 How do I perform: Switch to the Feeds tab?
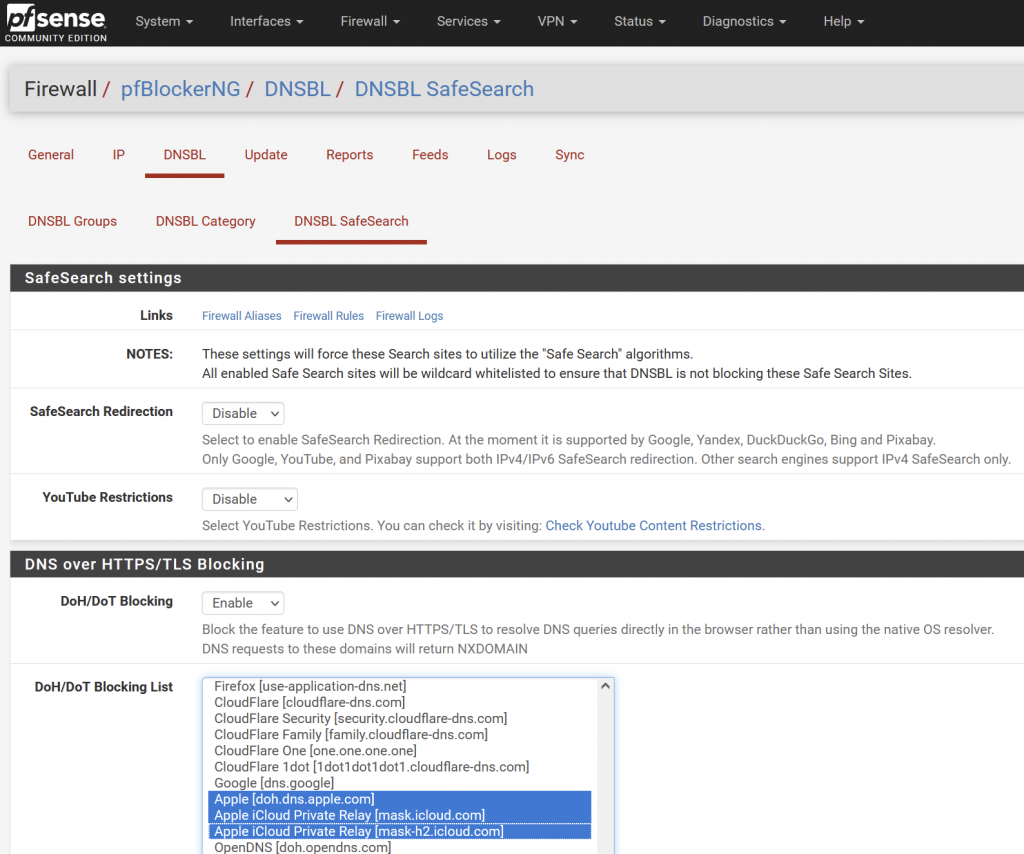pos(430,155)
